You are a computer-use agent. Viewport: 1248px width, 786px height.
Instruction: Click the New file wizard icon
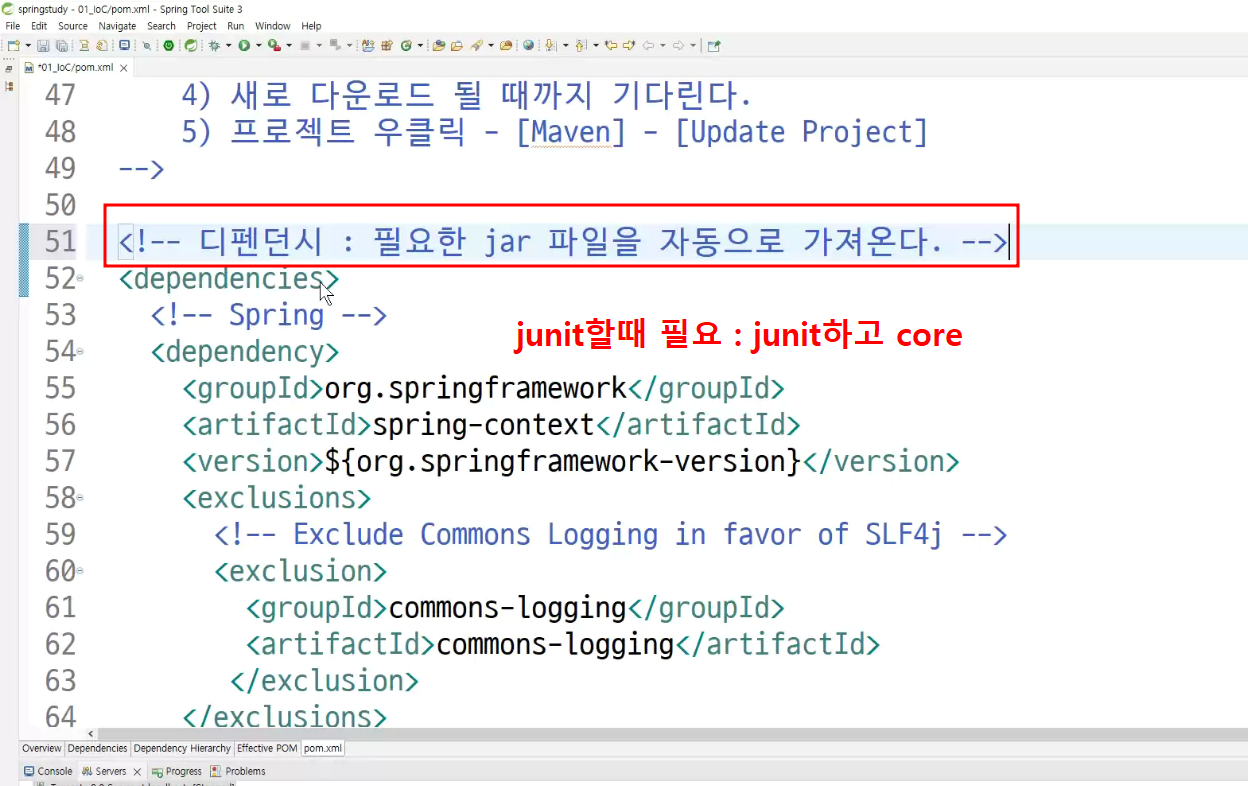point(14,45)
